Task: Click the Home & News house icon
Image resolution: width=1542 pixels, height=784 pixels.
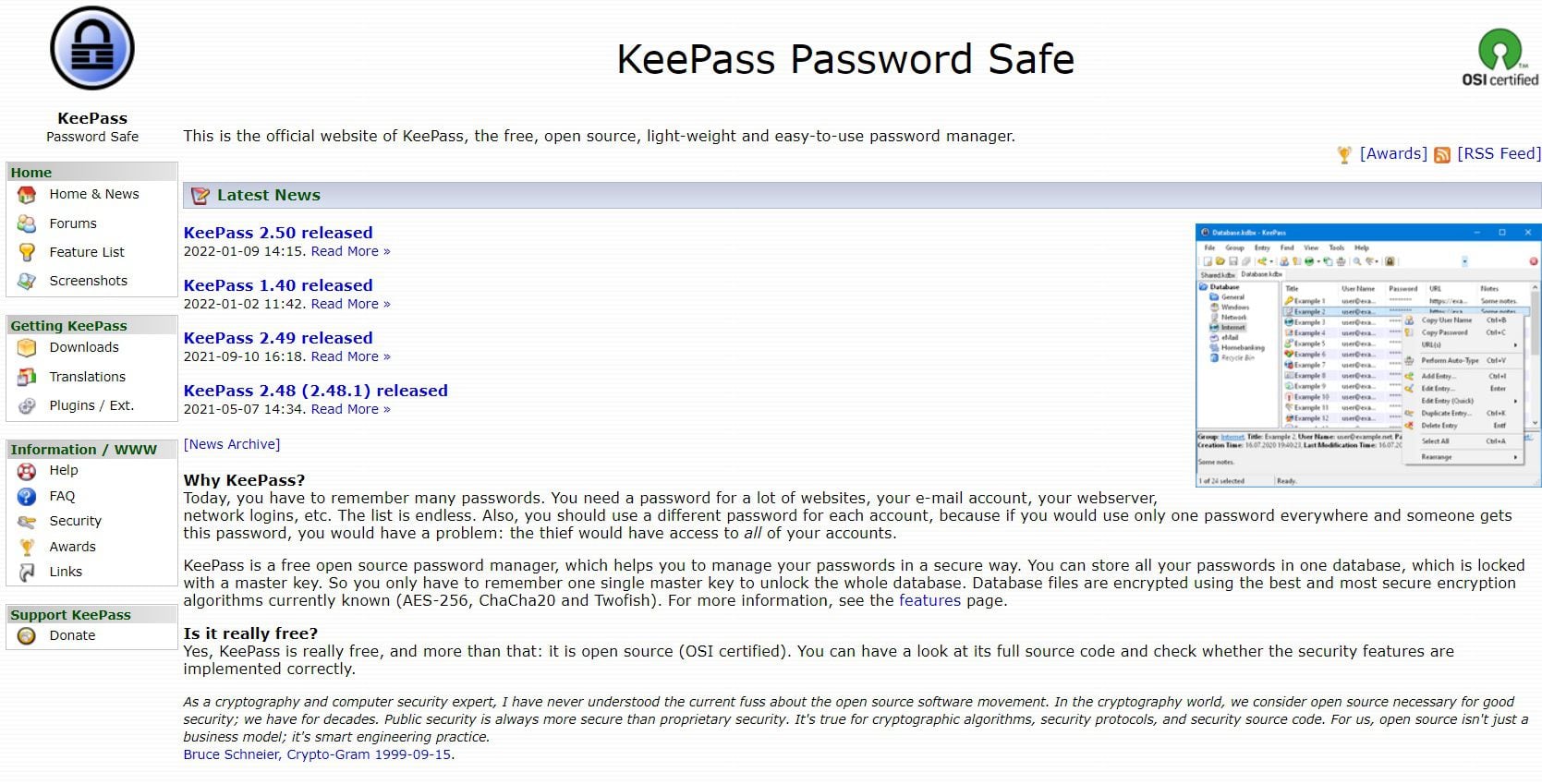Action: click(x=27, y=195)
